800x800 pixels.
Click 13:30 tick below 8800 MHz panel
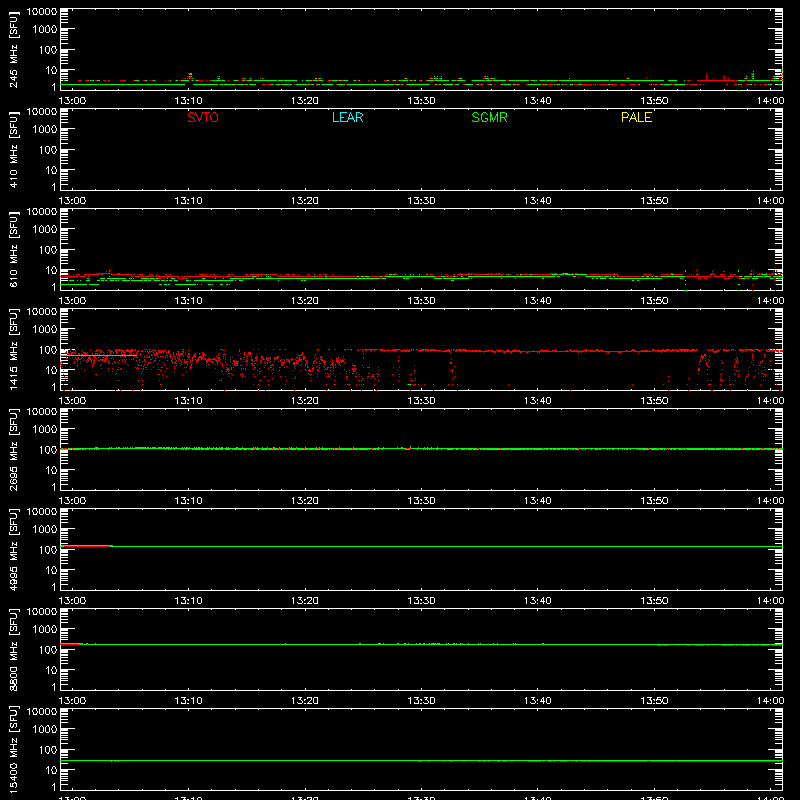(x=421, y=701)
